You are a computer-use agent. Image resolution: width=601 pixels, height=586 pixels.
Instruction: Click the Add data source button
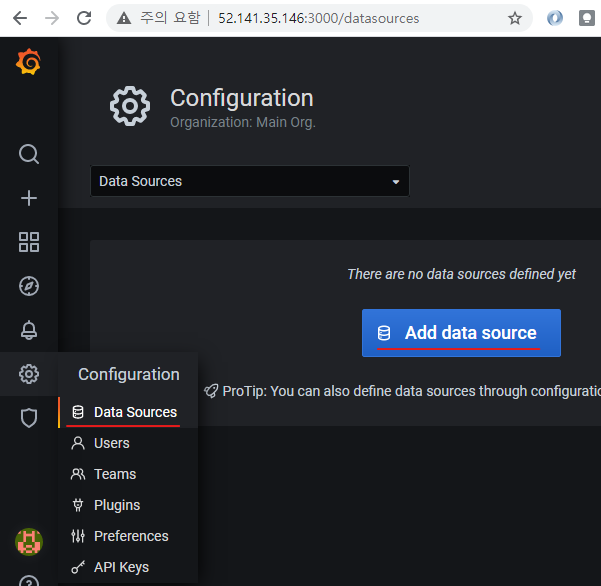coord(461,333)
